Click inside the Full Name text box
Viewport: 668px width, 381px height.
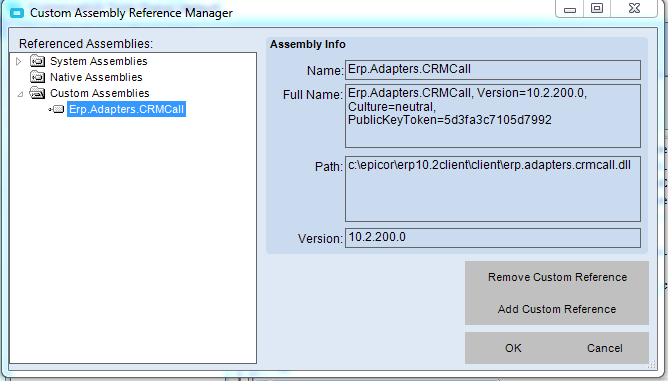(x=492, y=116)
